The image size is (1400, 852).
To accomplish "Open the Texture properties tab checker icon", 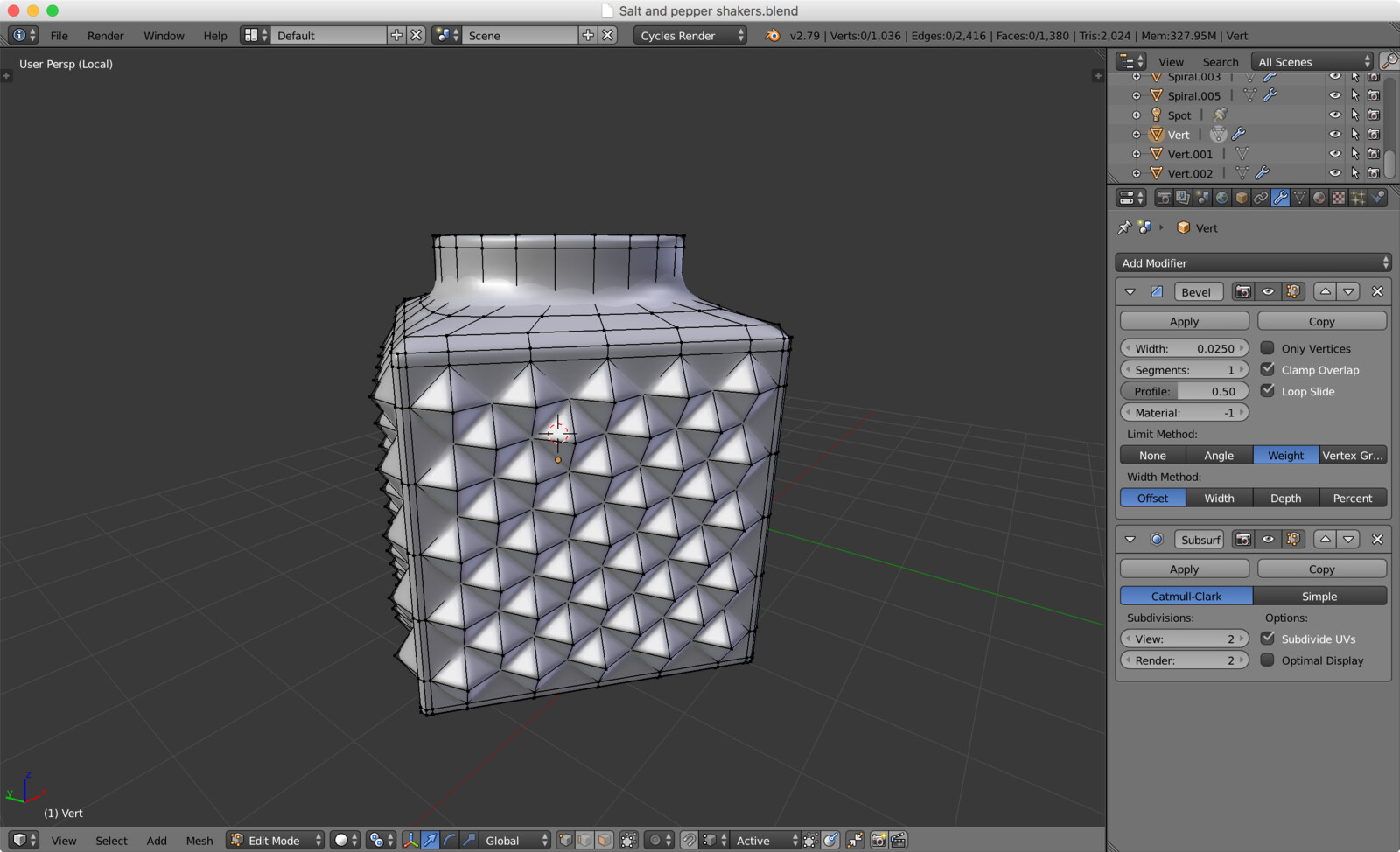I will (1338, 198).
